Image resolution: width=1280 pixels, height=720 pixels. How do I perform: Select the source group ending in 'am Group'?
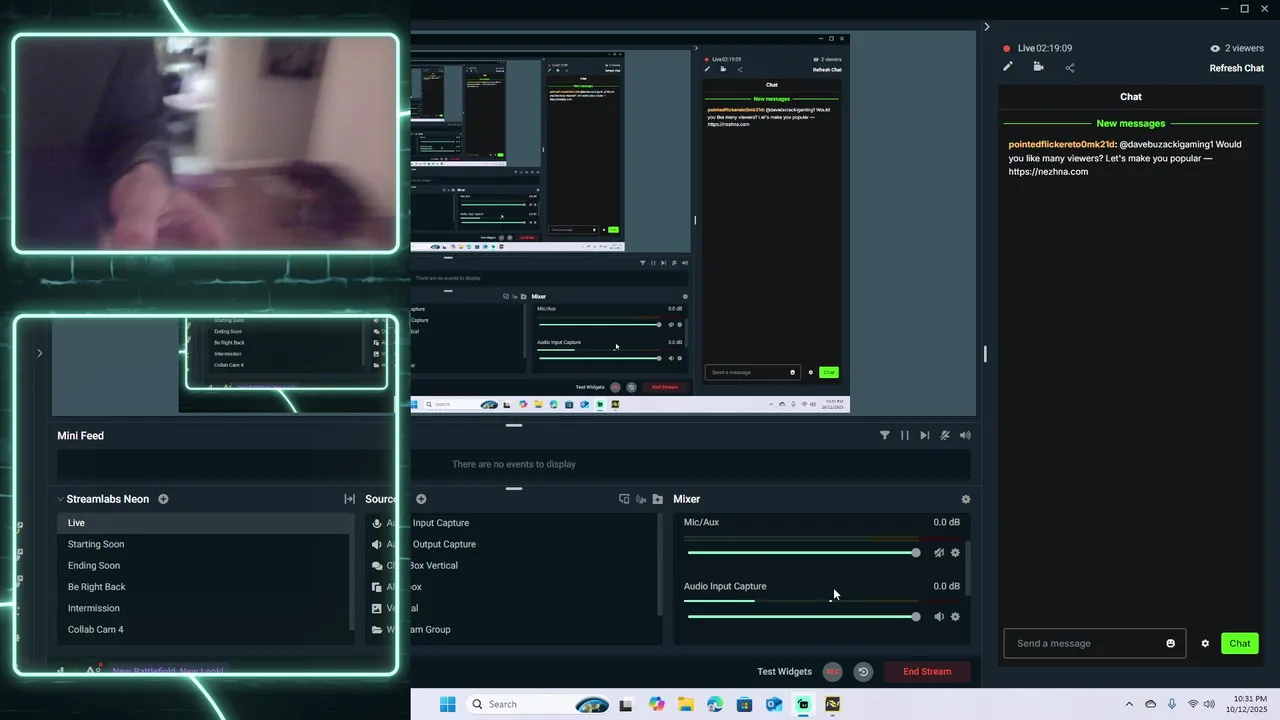coord(510,630)
